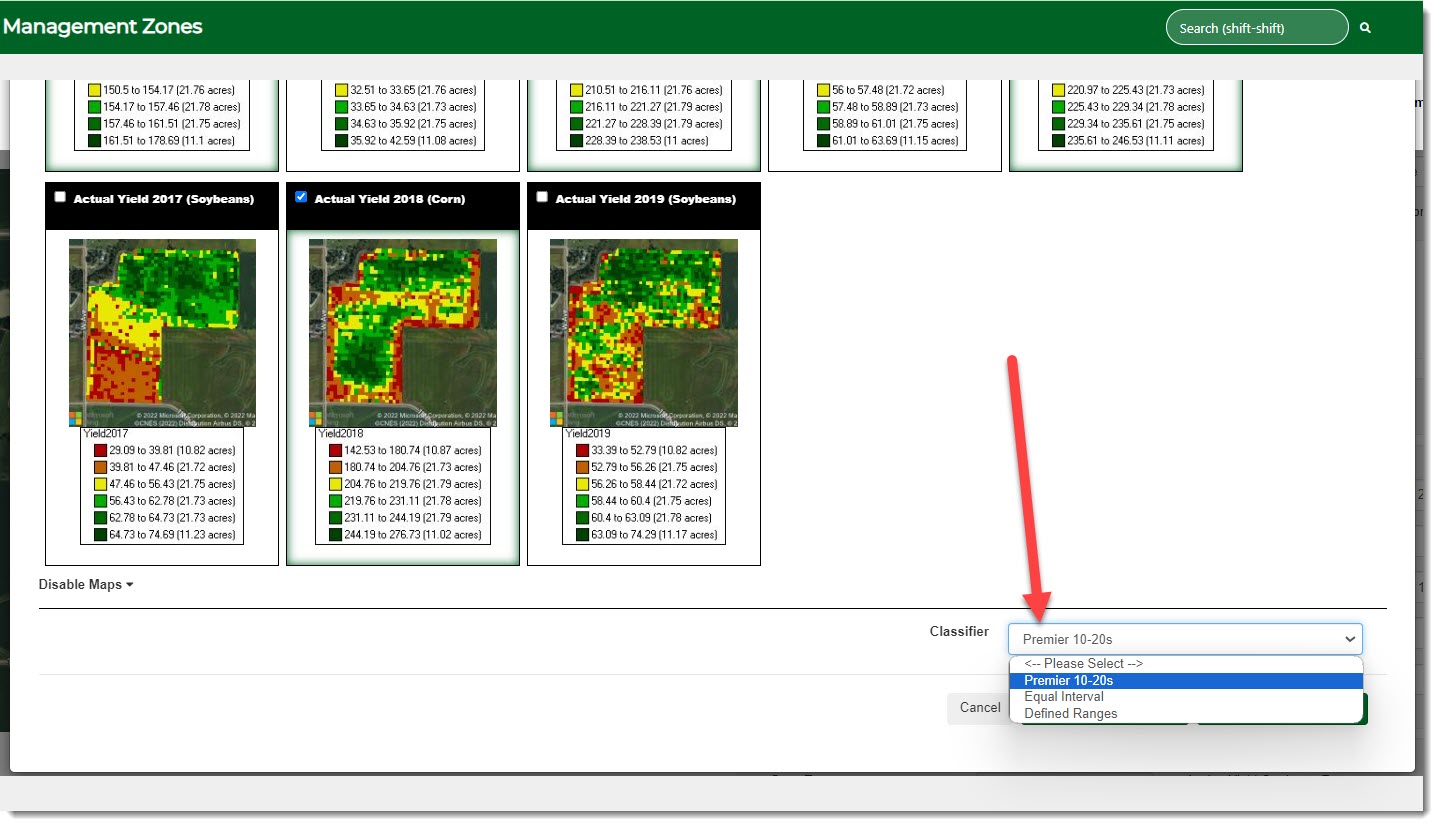This screenshot has height=826, width=1438.
Task: Click the Management Zones header title
Action: 102,27
